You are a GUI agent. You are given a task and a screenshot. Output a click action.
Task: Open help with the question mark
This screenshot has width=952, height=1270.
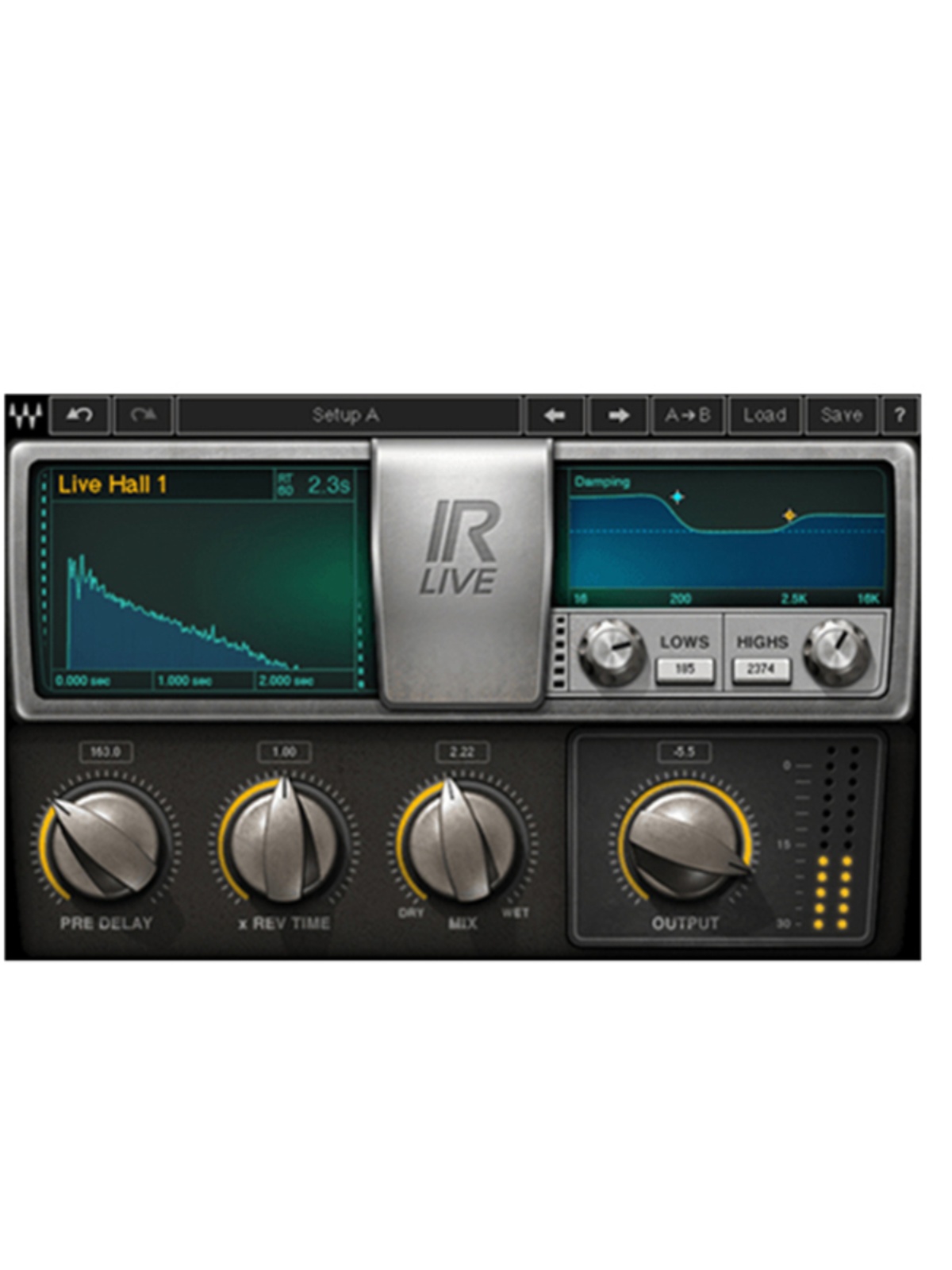coord(900,415)
